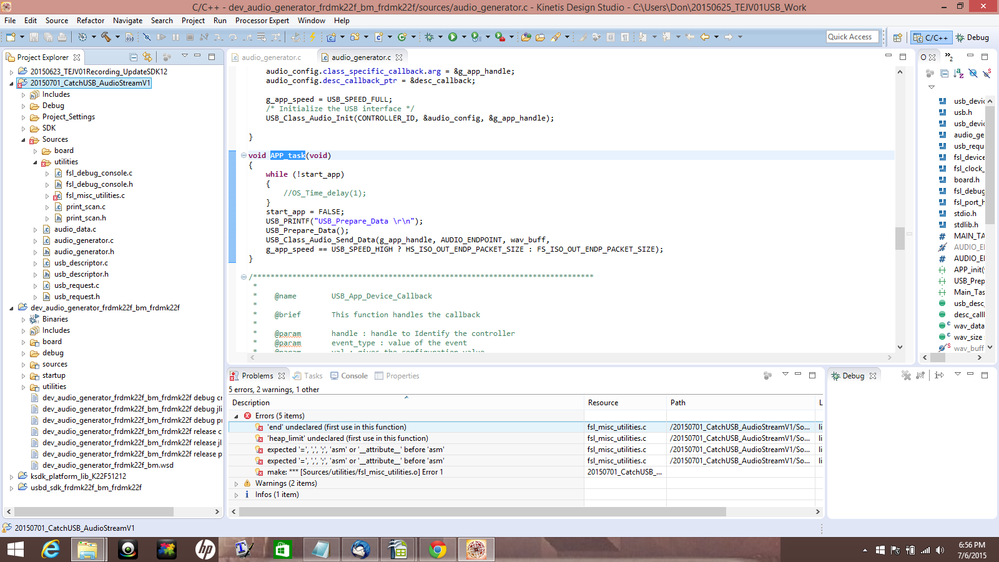Click the Sort icon in Outline toolbar
The image size is (999, 562).
tap(959, 73)
